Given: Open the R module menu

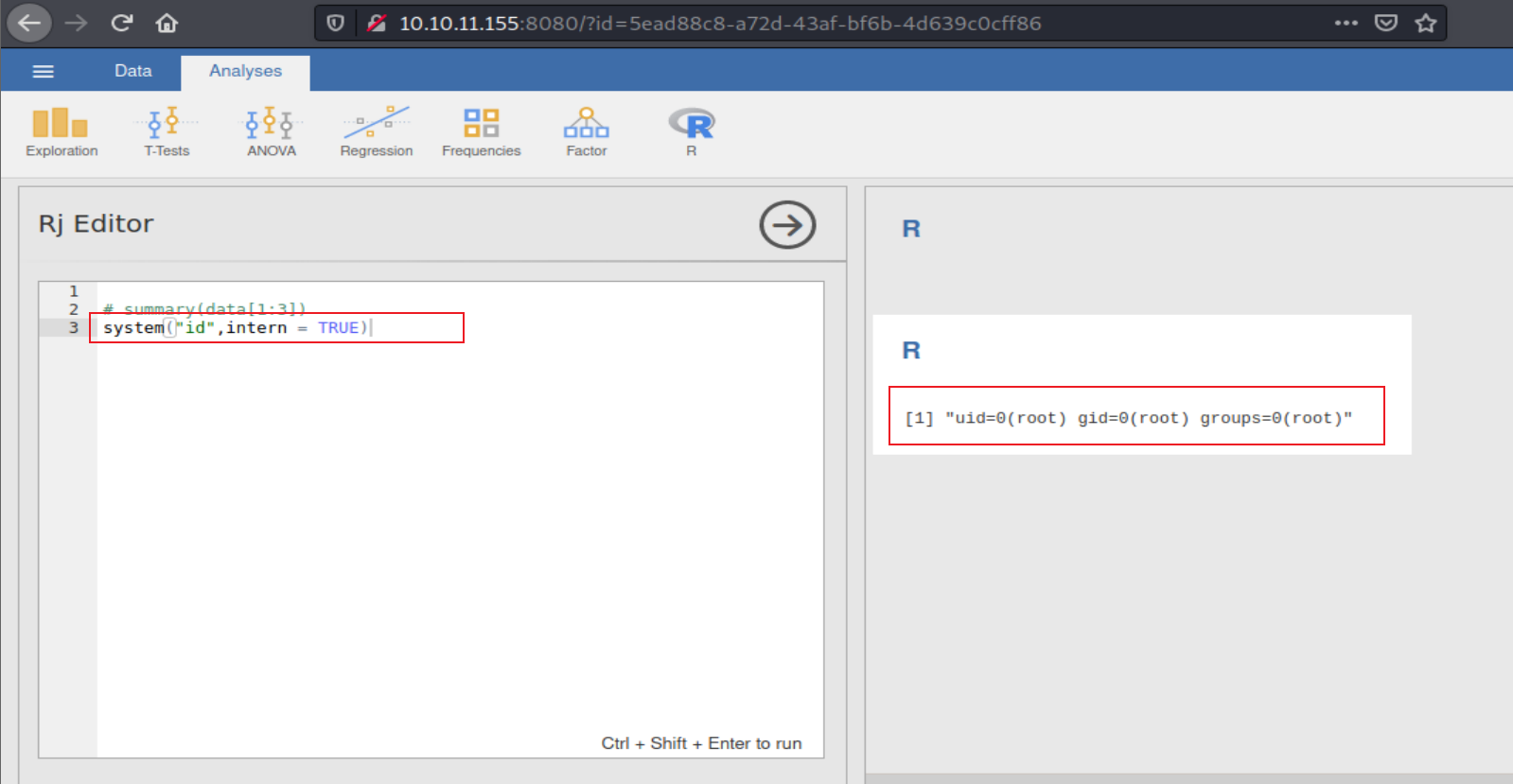Looking at the screenshot, I should [x=692, y=132].
